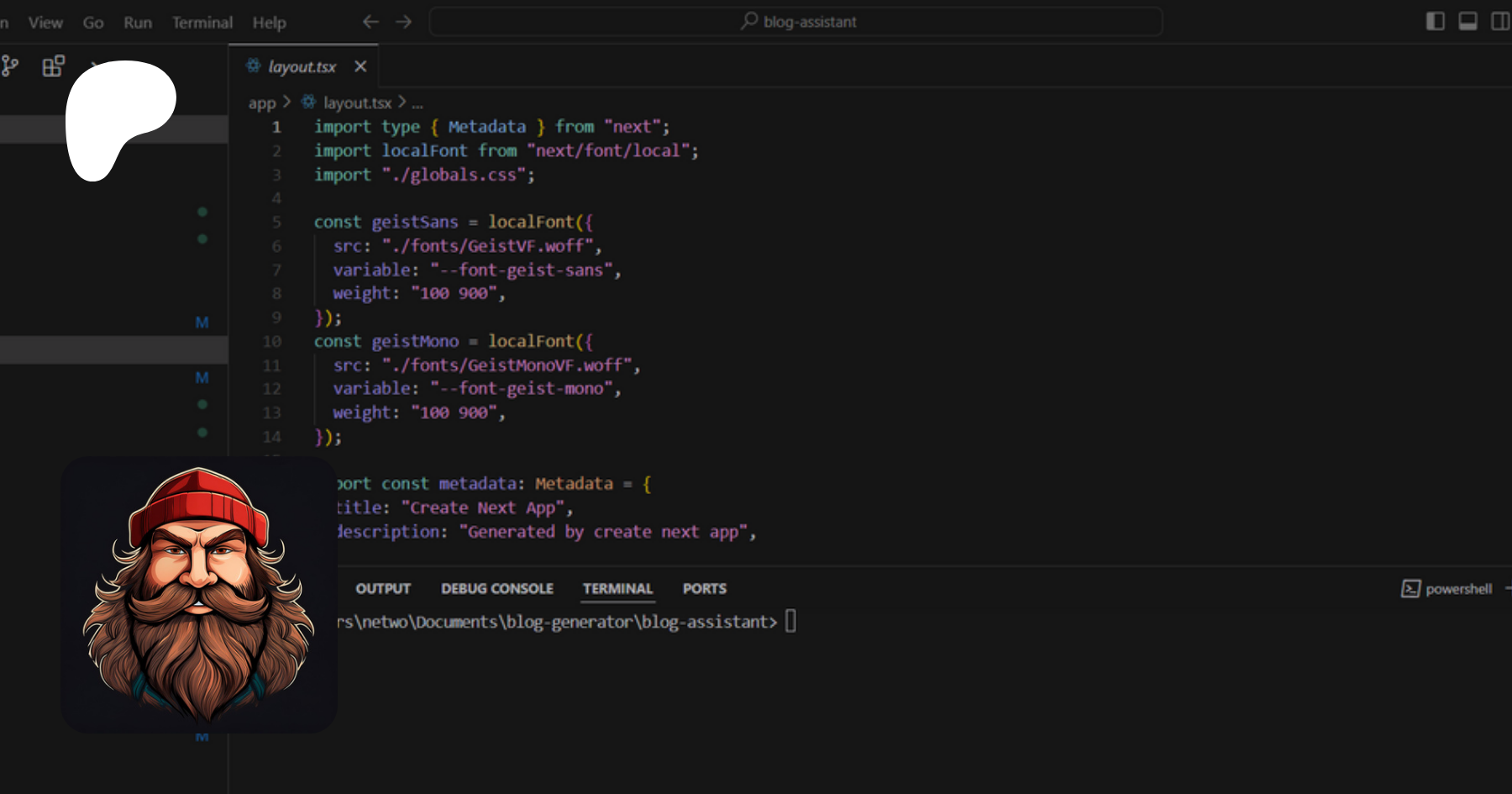The image size is (1512, 794).
Task: Go forward with the right arrow
Action: (x=404, y=22)
